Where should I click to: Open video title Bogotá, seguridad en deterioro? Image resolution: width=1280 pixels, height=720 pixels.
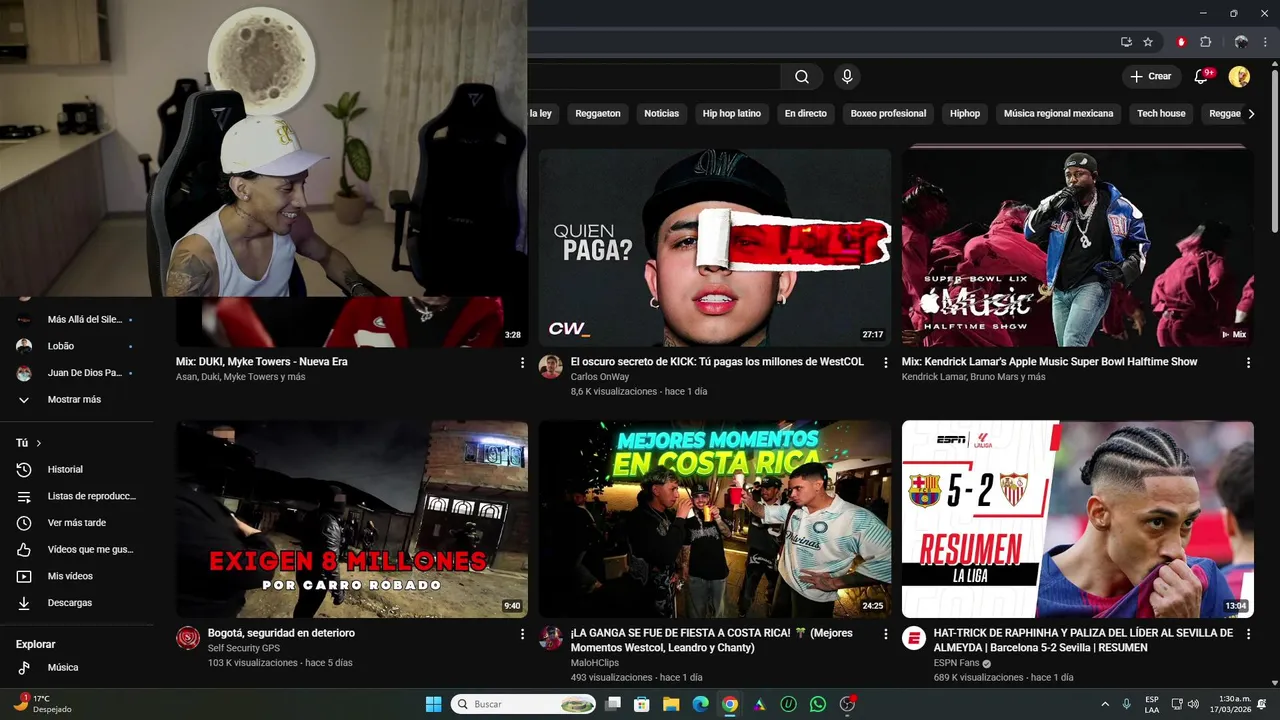tap(281, 633)
